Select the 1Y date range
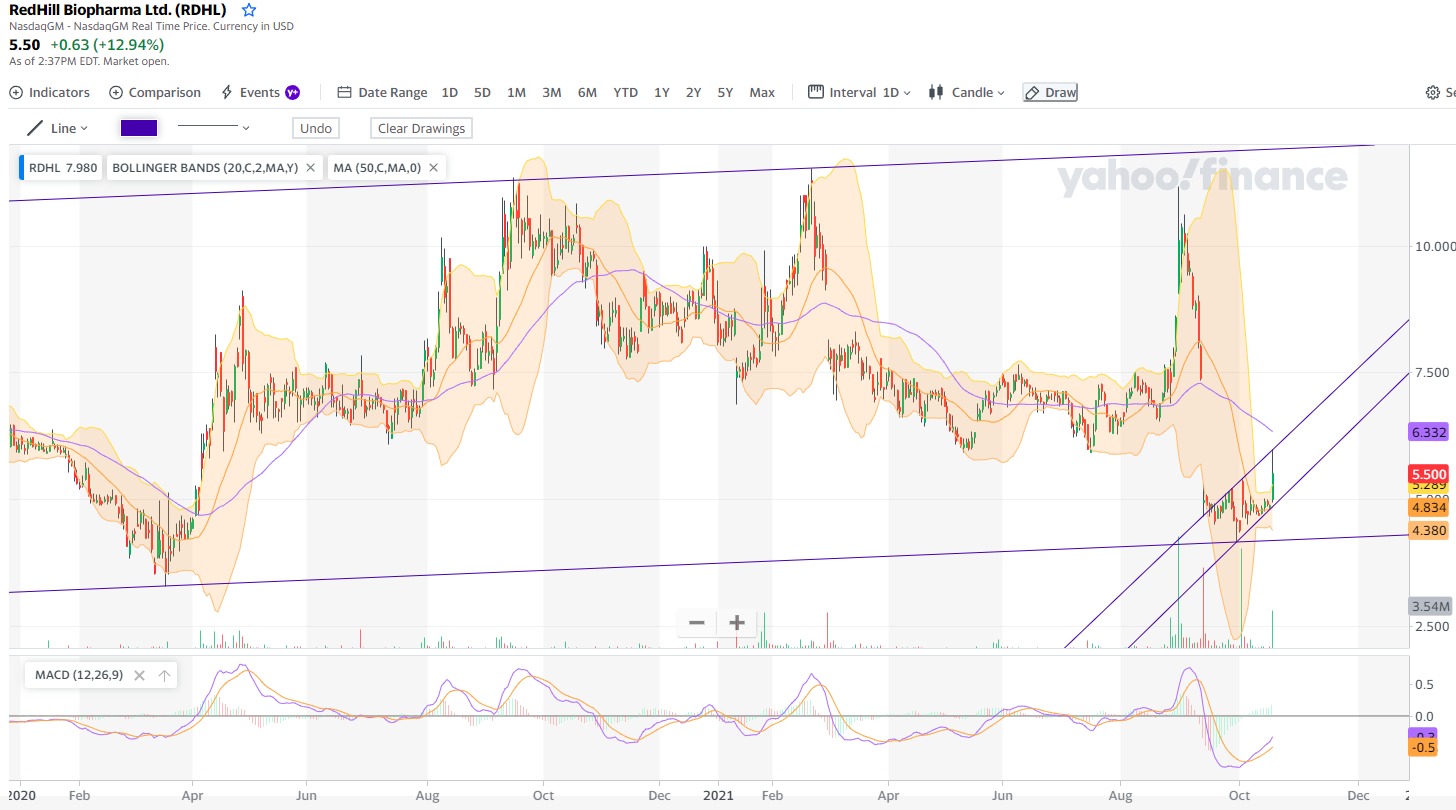Image resolution: width=1456 pixels, height=810 pixels. pyautogui.click(x=662, y=92)
